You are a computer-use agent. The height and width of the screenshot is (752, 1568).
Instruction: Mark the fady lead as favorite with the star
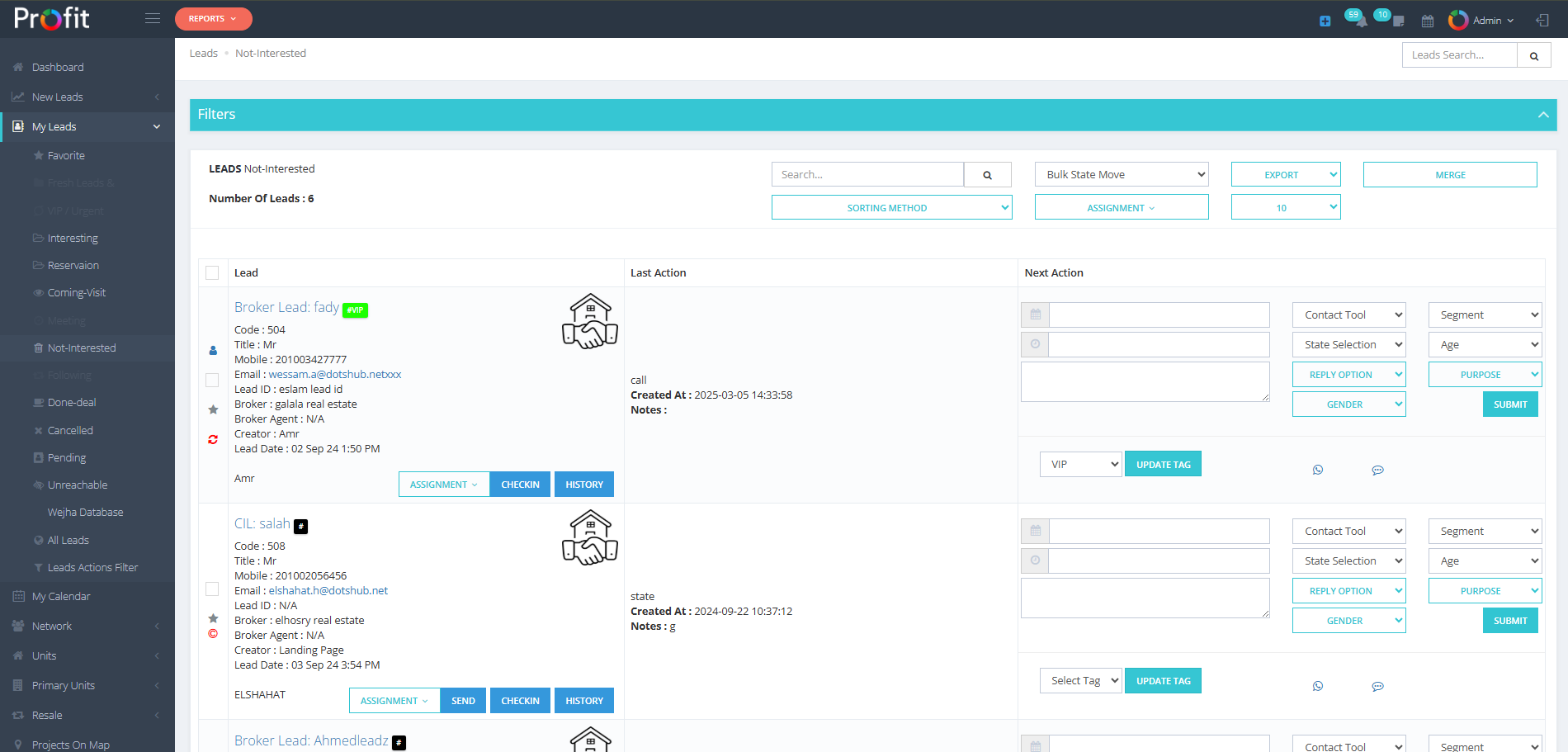click(213, 409)
